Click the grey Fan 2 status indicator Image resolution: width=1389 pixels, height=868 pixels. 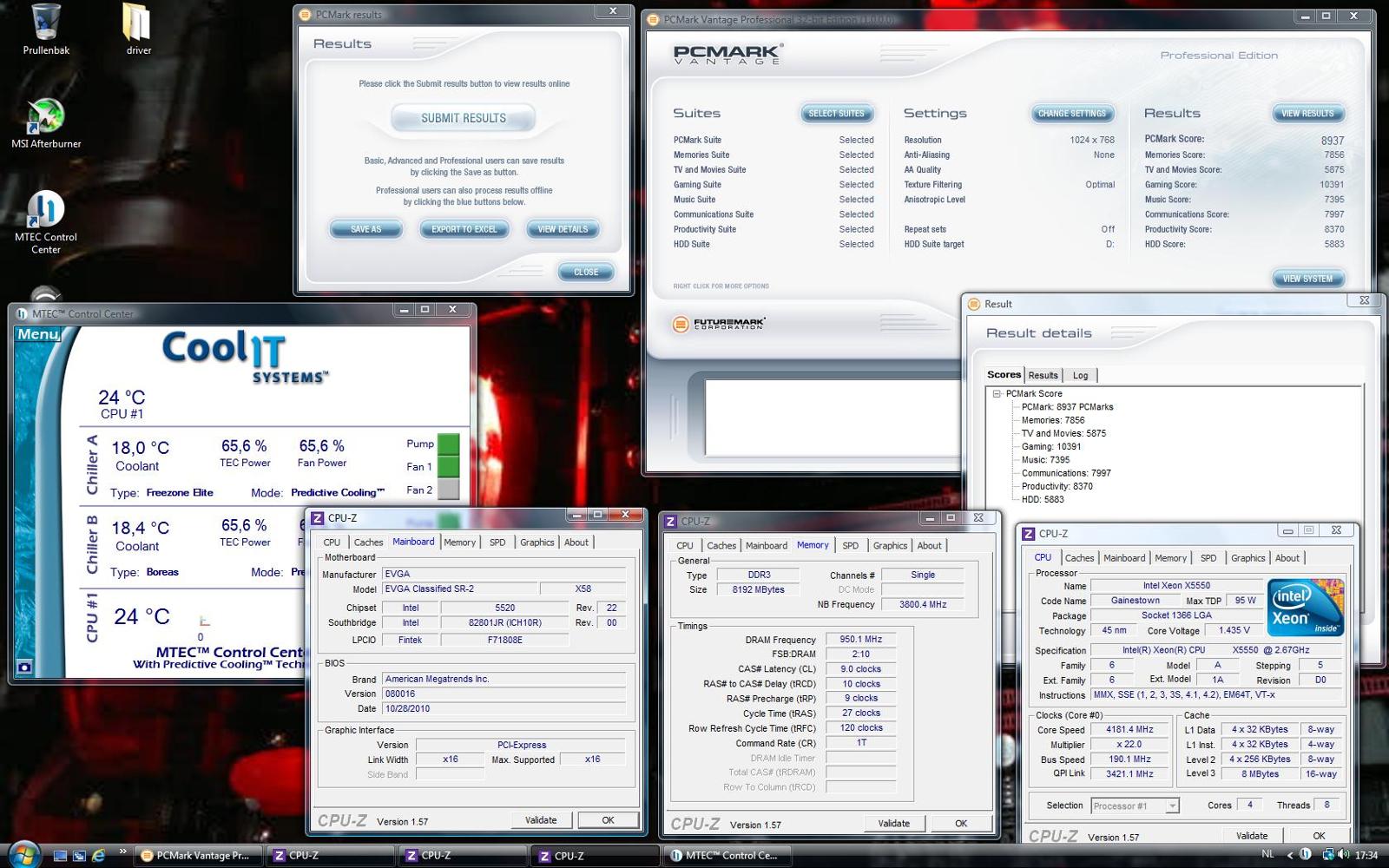tap(448, 490)
